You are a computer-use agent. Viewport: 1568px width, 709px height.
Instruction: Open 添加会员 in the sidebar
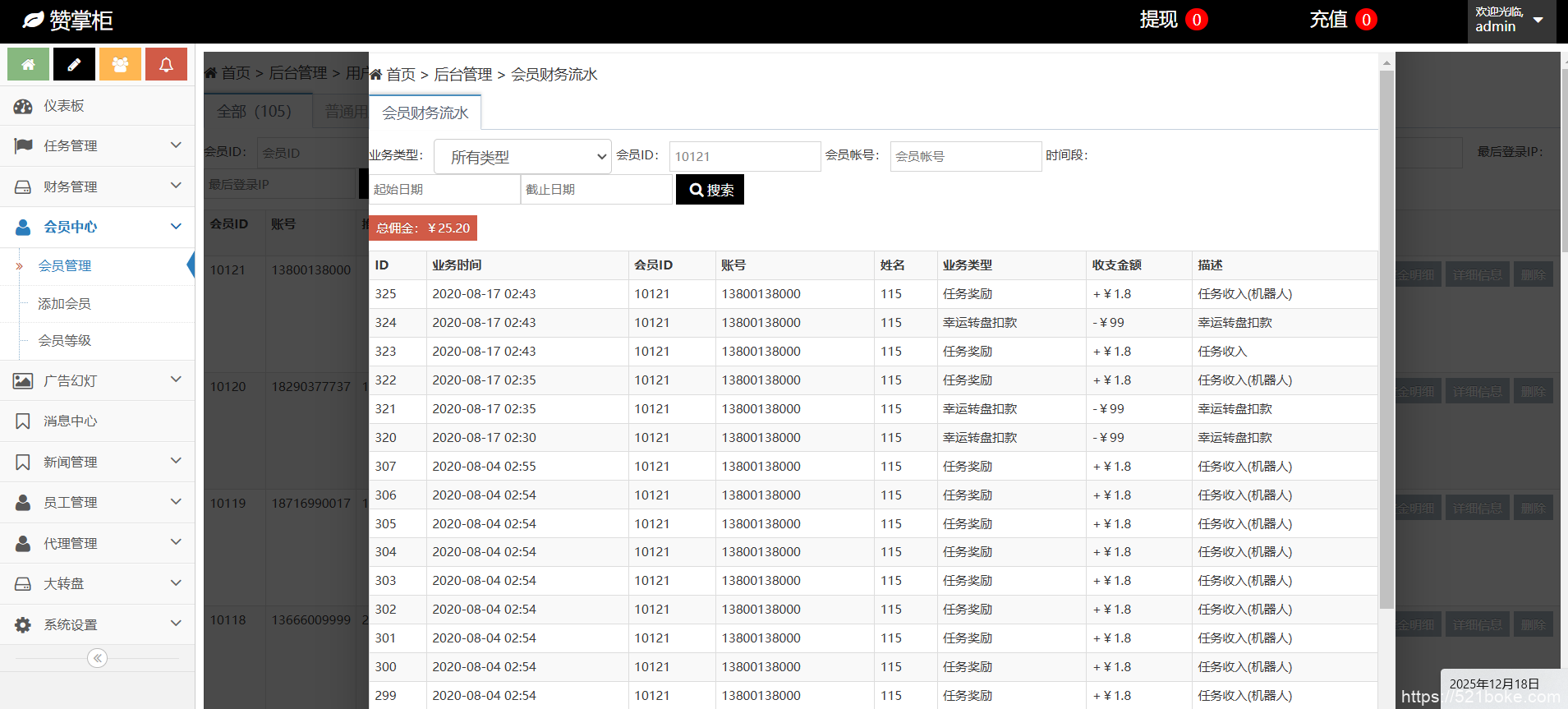tap(64, 304)
